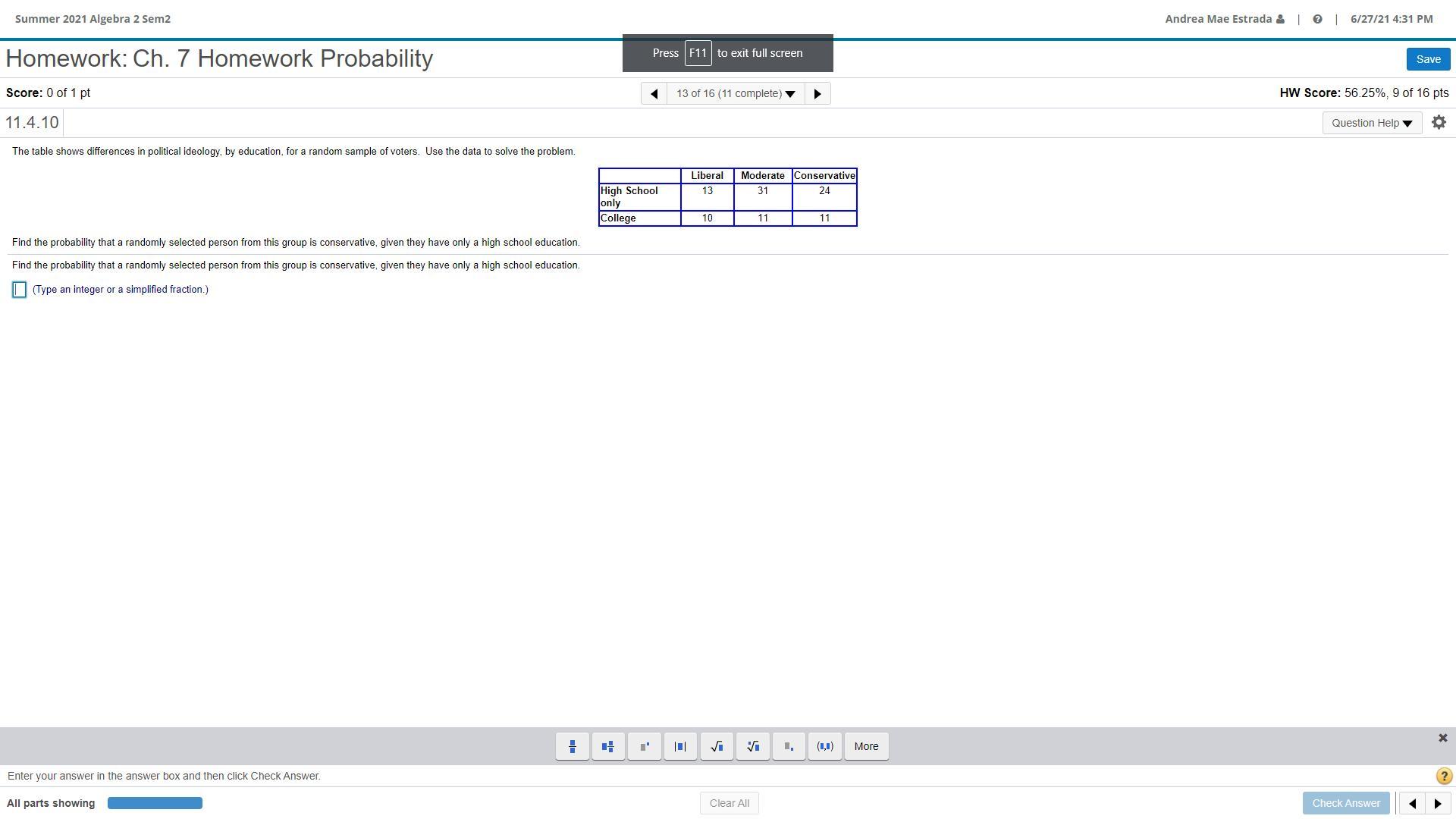1456x819 pixels.
Task: Insert the ordered pair template
Action: click(825, 746)
